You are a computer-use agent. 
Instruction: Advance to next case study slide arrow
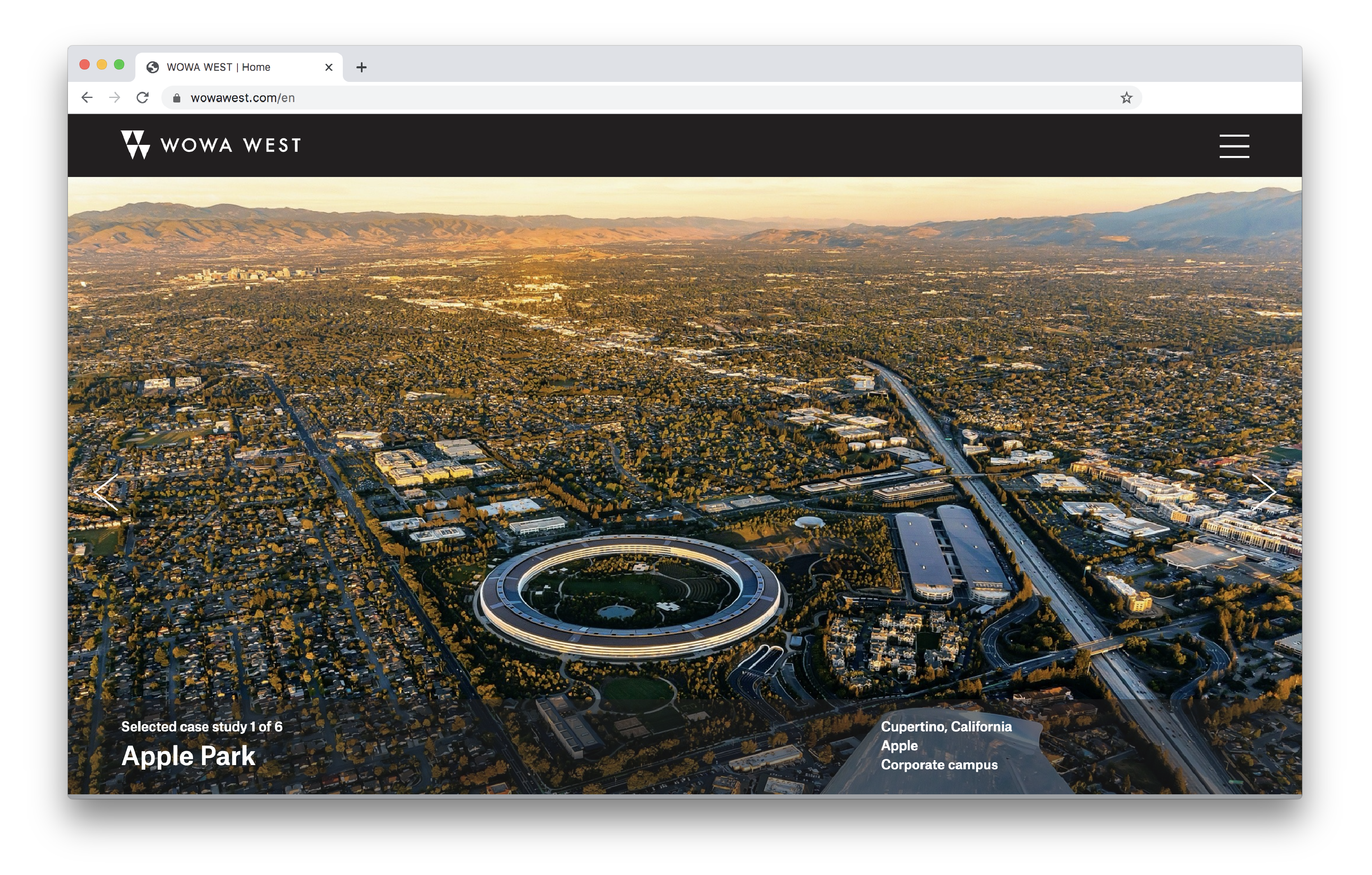pos(1263,491)
